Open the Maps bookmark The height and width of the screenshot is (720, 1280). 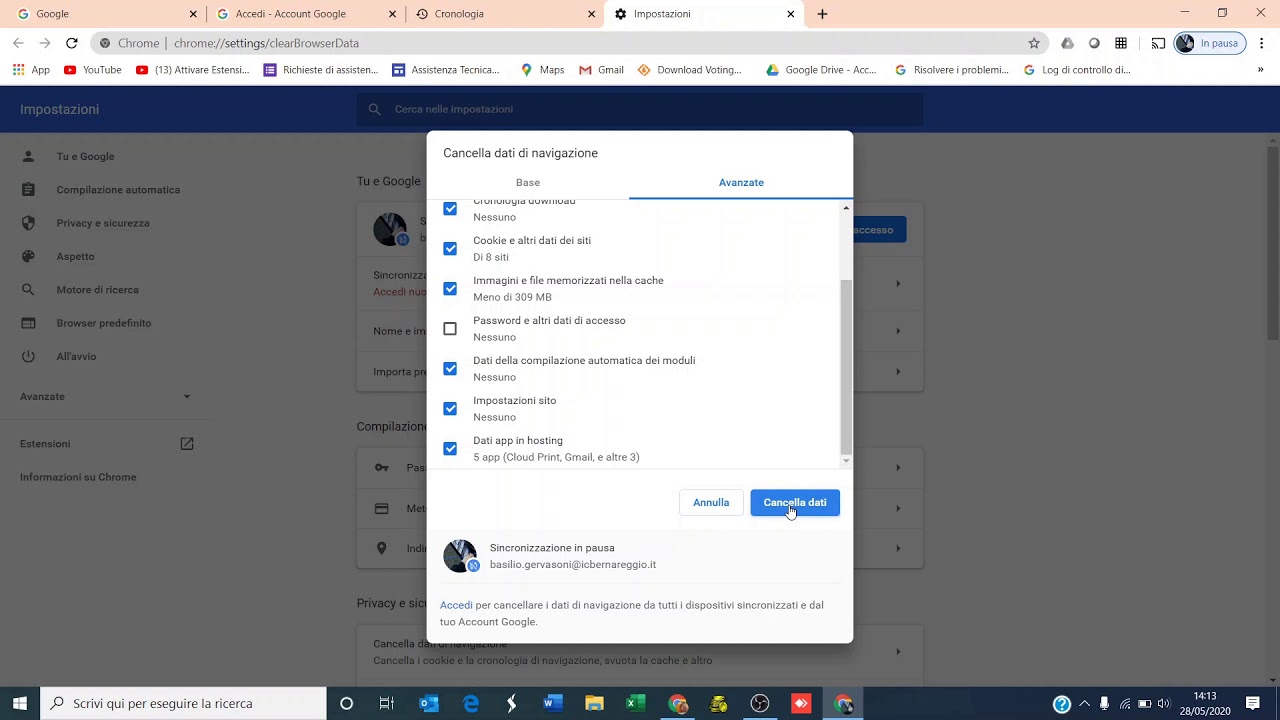pos(542,70)
